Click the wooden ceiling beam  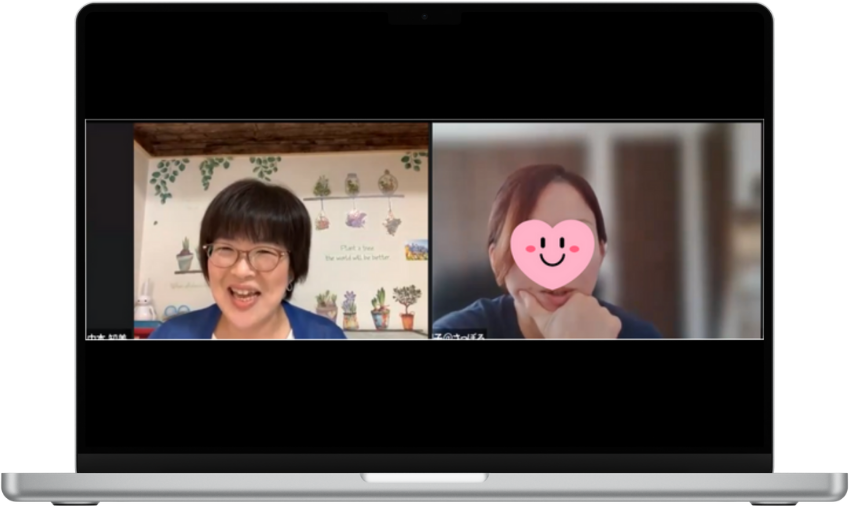coord(280,137)
